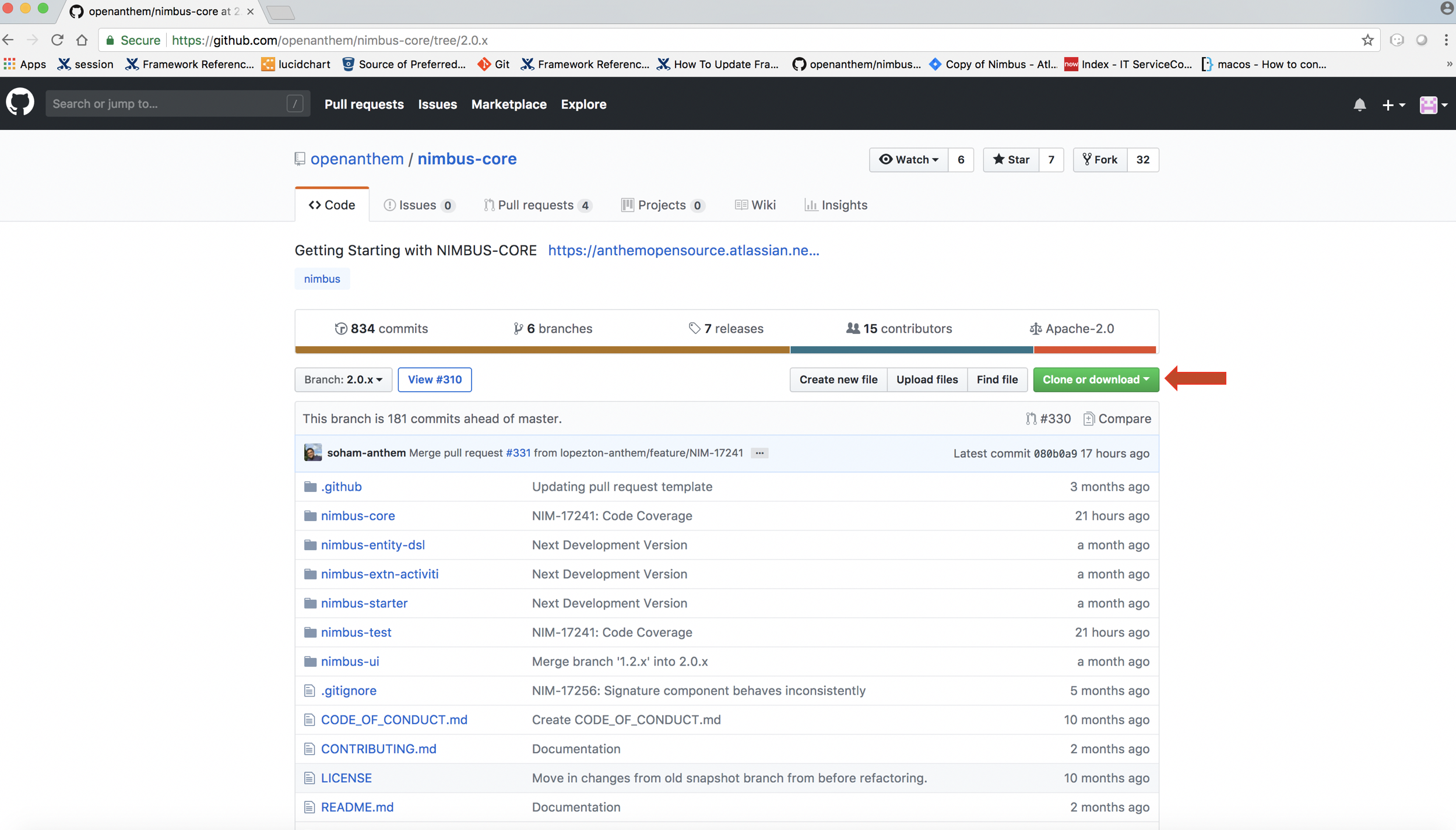Click the browser home icon
Viewport: 1456px width, 830px height.
pyautogui.click(x=82, y=40)
